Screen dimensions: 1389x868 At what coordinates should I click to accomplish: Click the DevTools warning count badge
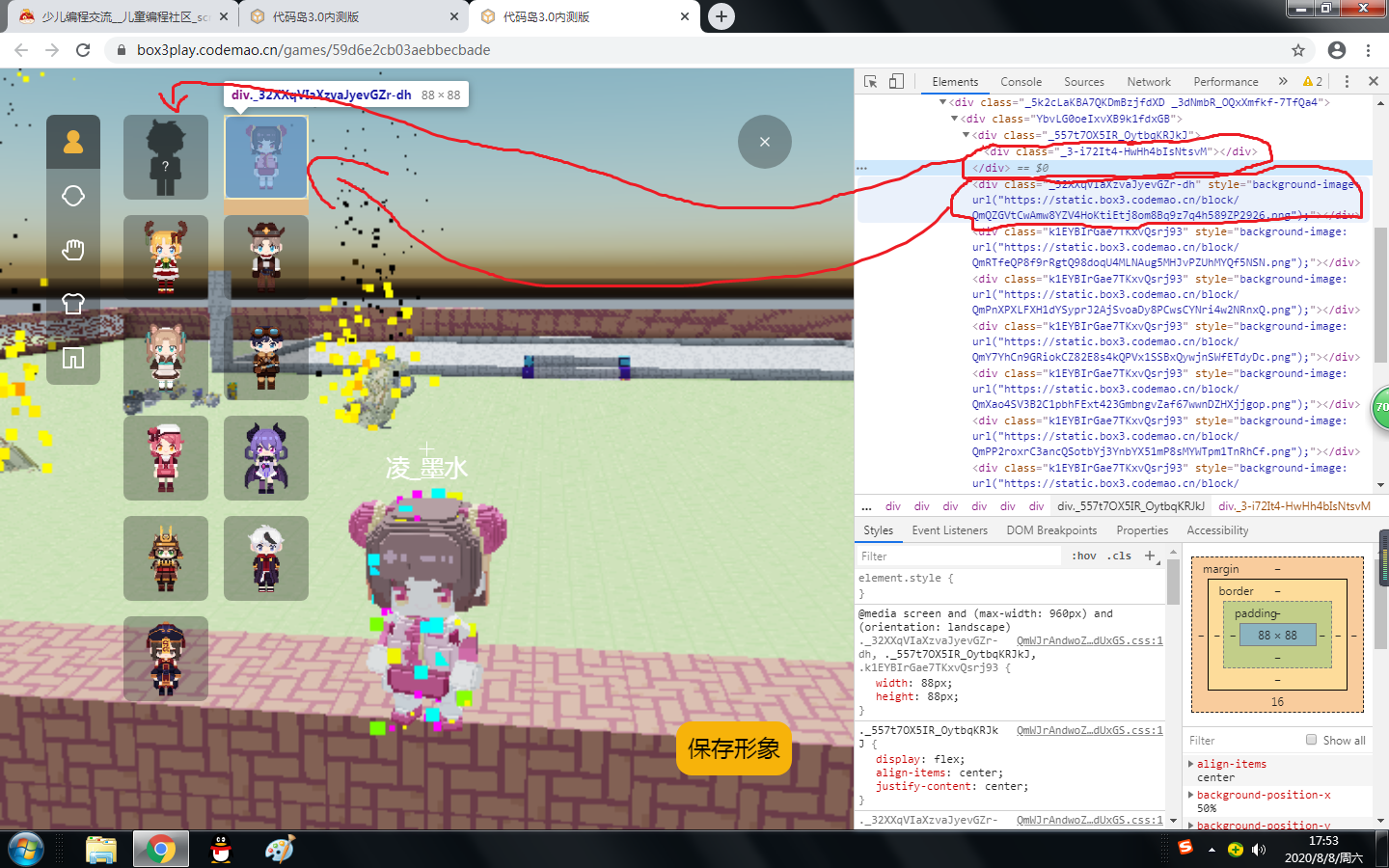tap(1313, 82)
